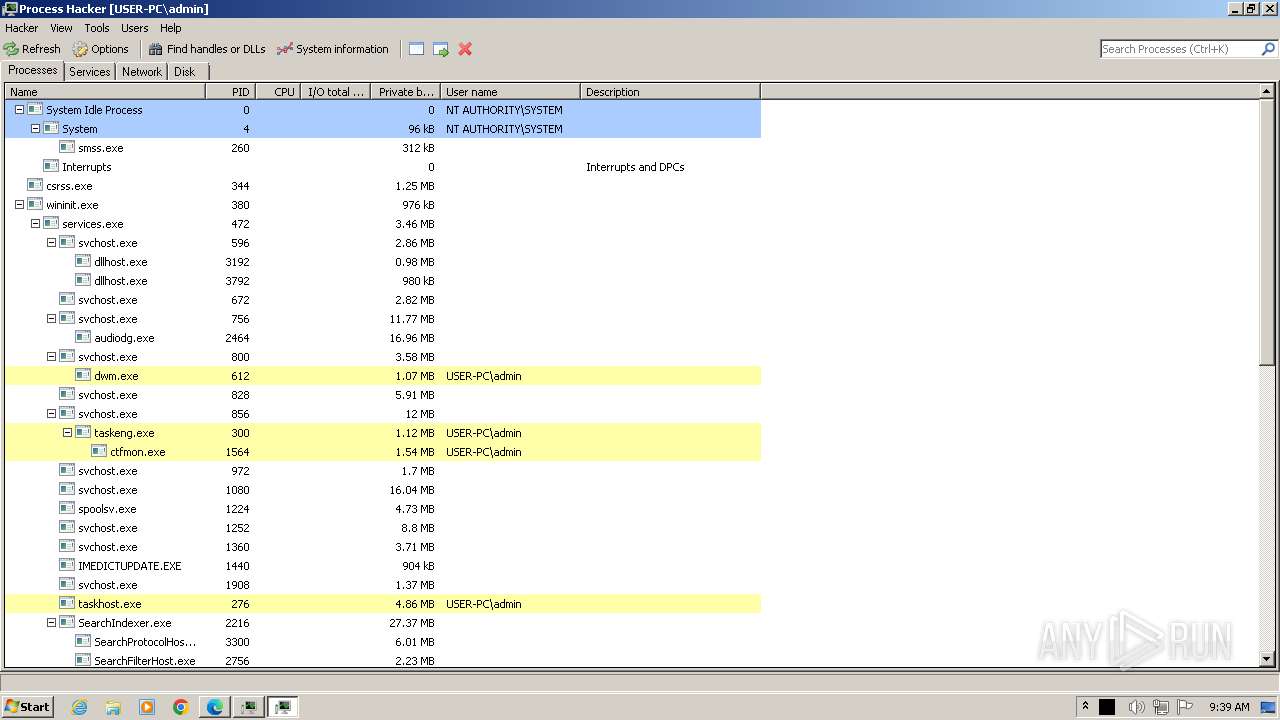
Task: Open Windows Media Player from the taskbar
Action: [147, 707]
